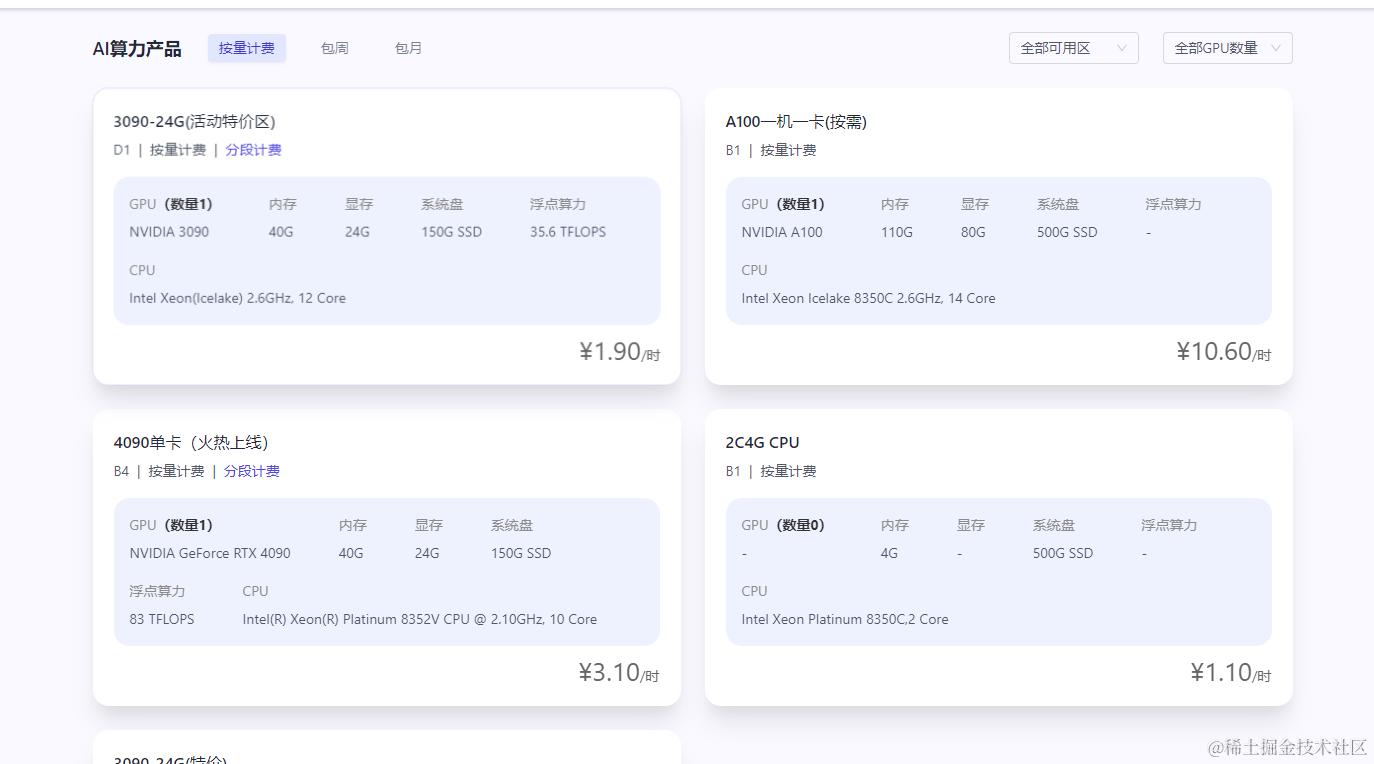The height and width of the screenshot is (764, 1374).
Task: Click the ¥10.60/时 price on A100 card
Action: [x=1224, y=352]
